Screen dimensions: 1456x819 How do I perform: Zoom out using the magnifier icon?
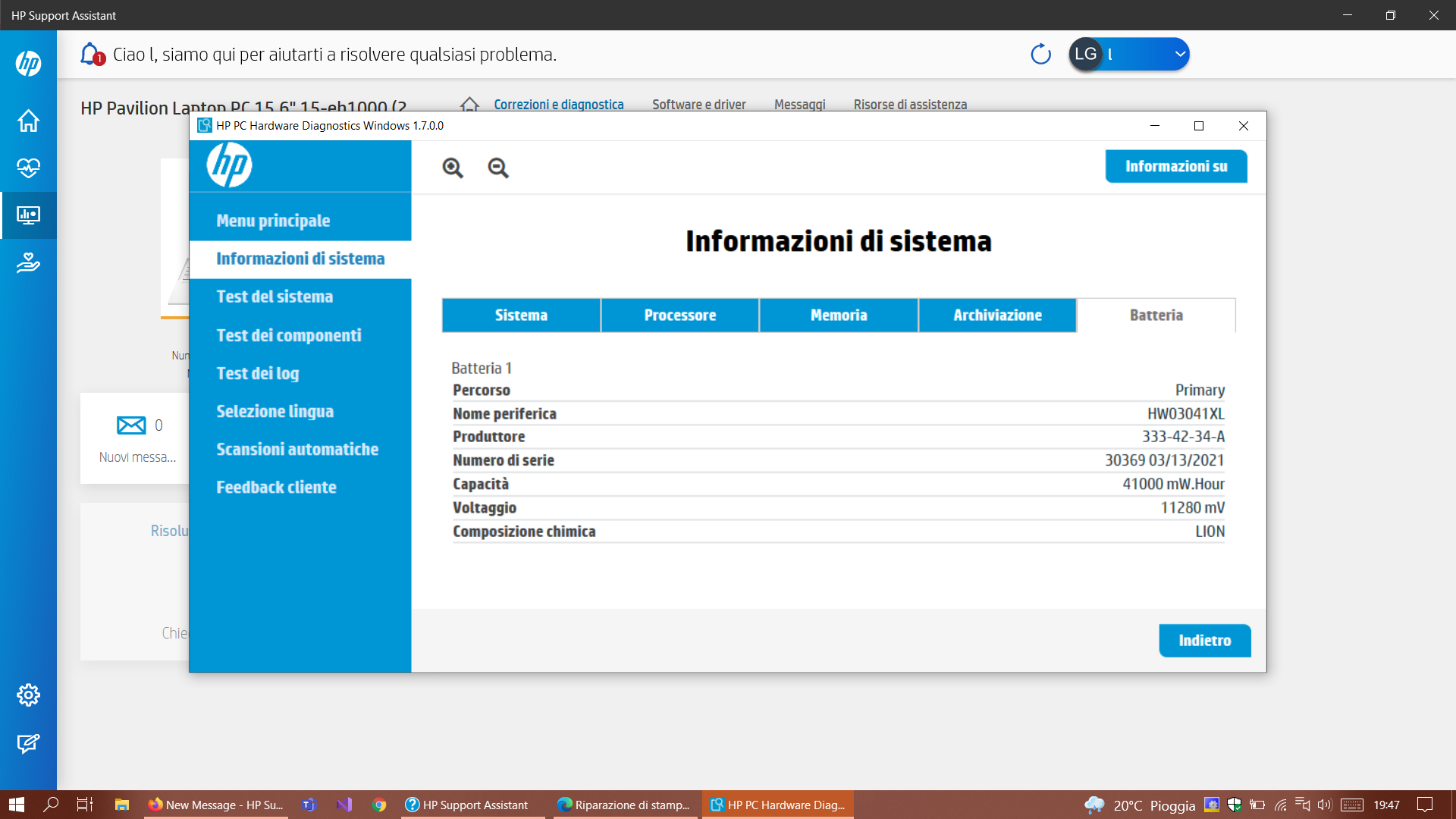(497, 168)
